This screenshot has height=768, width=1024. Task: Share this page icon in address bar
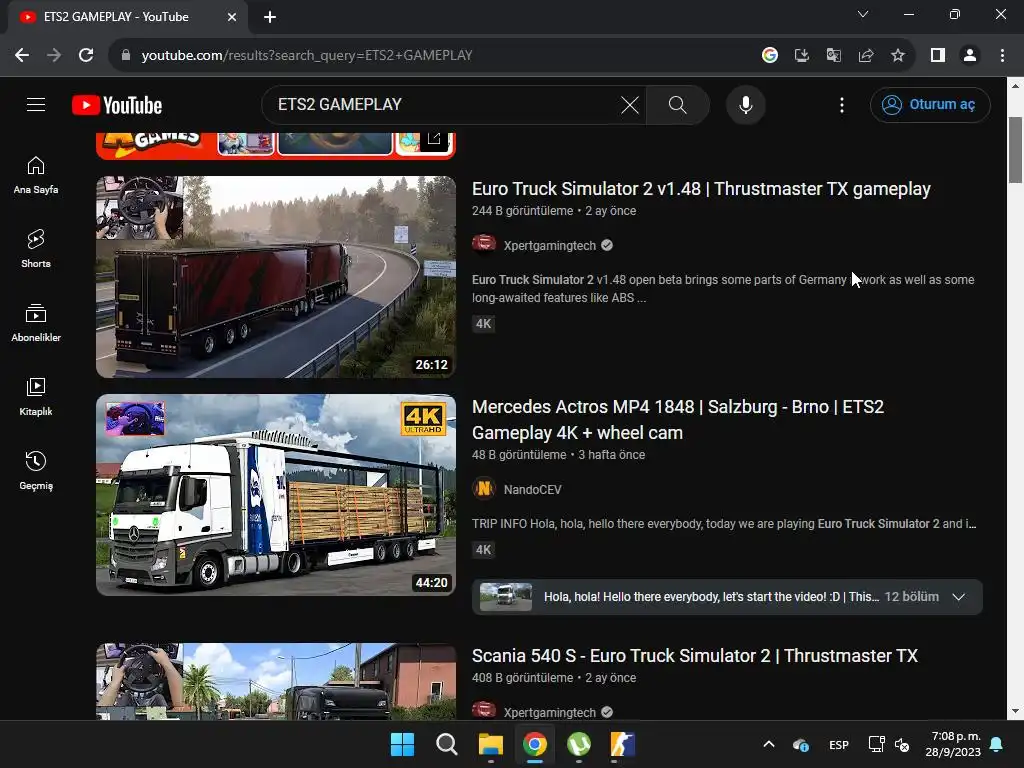click(x=866, y=56)
